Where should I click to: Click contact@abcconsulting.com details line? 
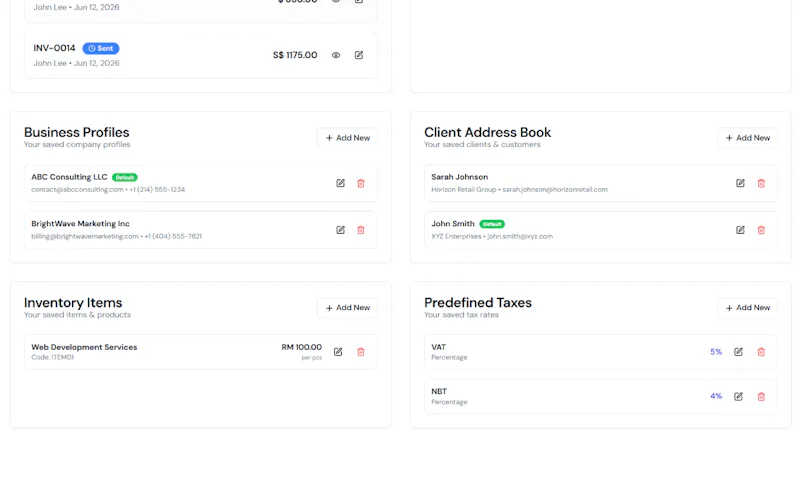[108, 190]
